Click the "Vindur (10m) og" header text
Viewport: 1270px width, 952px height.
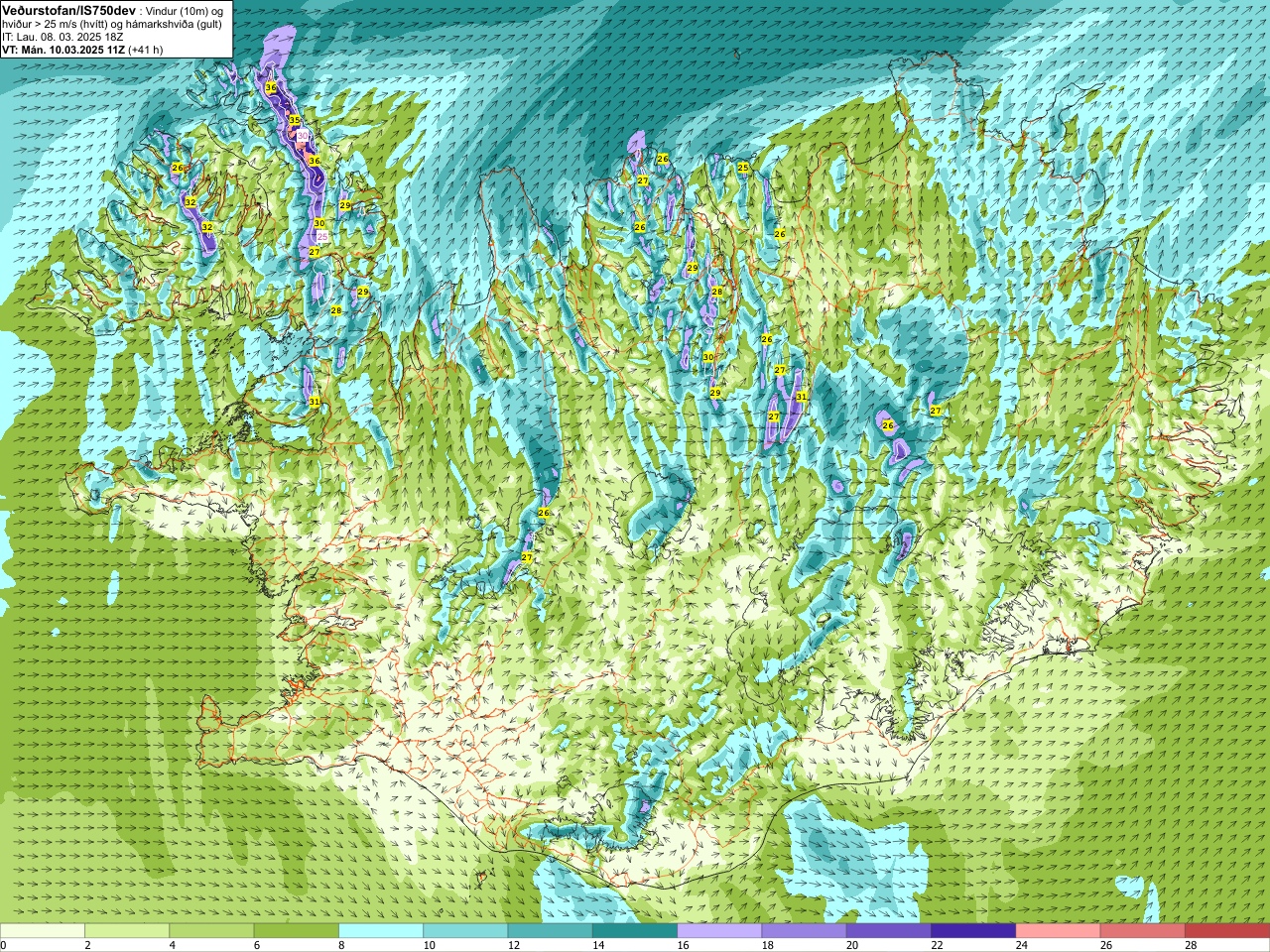[x=184, y=12]
